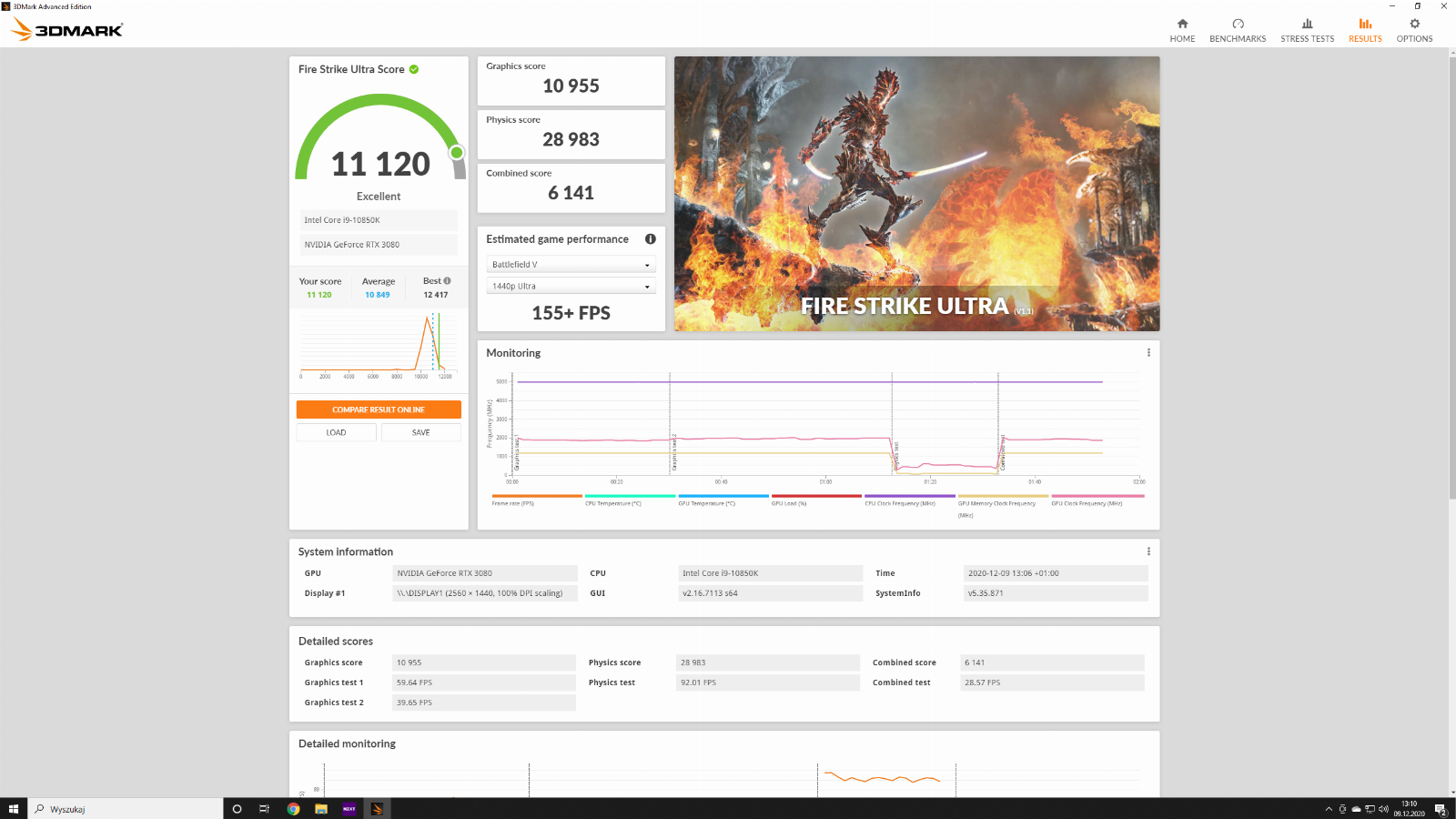The height and width of the screenshot is (819, 1456).
Task: Click info icon next to Best score
Action: (447, 280)
